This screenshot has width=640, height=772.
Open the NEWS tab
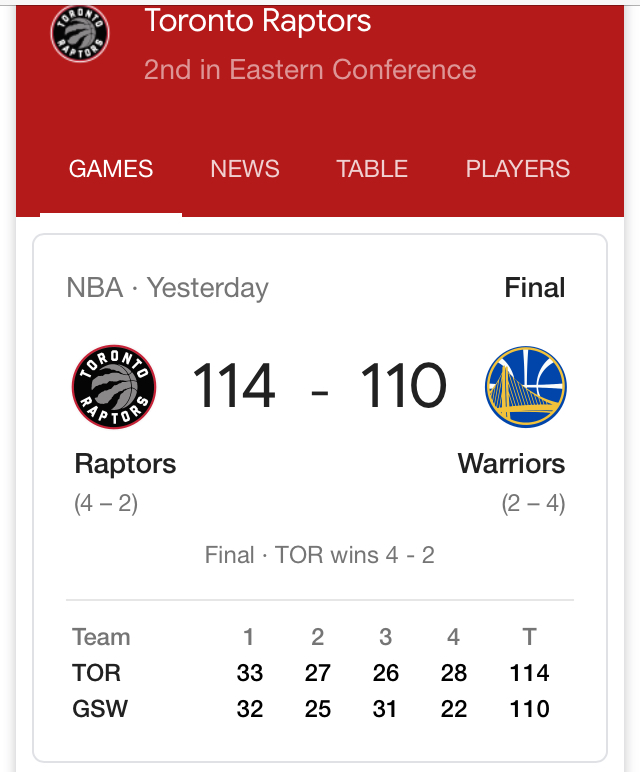tap(245, 169)
